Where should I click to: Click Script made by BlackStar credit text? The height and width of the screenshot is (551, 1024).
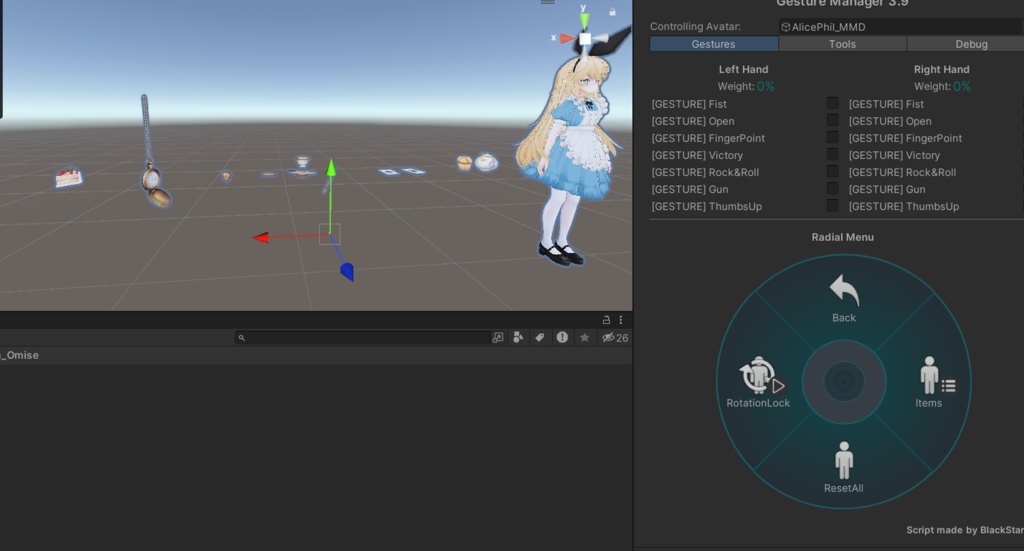pyautogui.click(x=965, y=529)
